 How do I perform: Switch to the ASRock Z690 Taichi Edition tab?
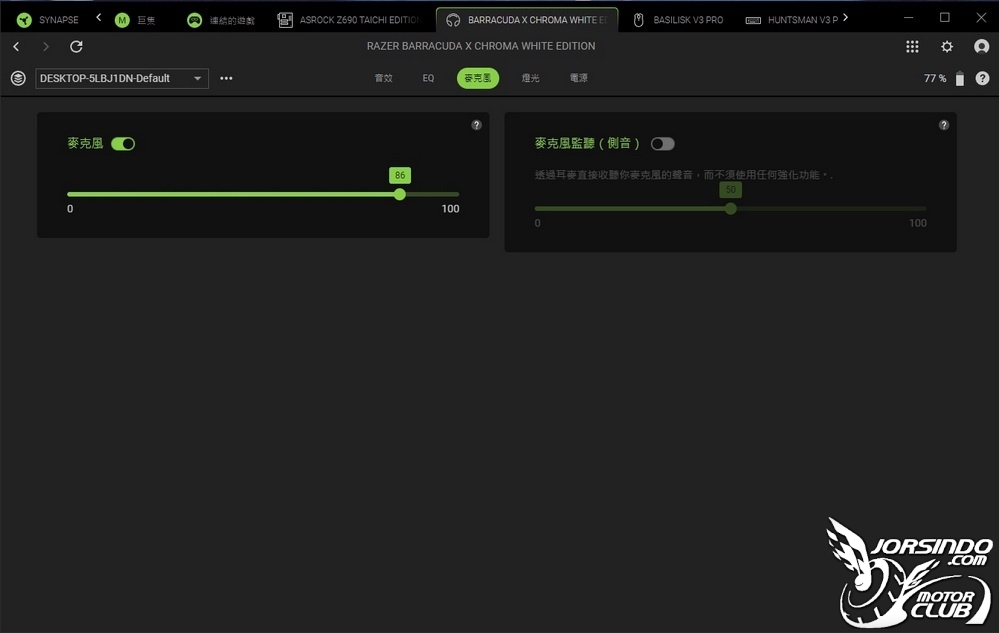click(x=350, y=20)
